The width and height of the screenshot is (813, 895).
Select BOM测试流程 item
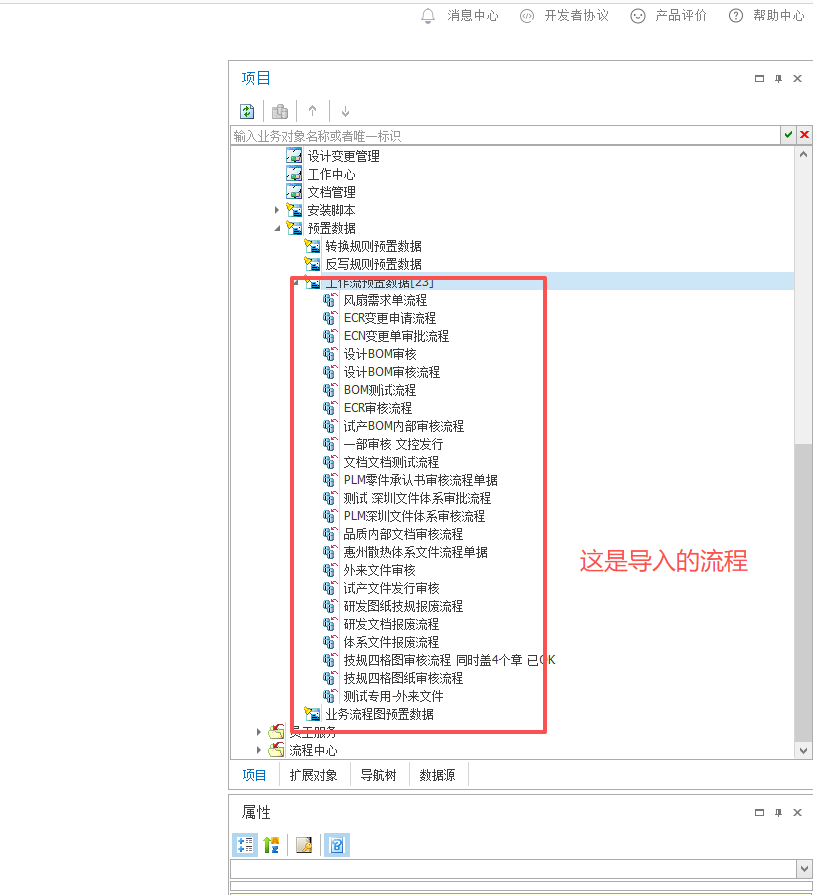(x=380, y=390)
